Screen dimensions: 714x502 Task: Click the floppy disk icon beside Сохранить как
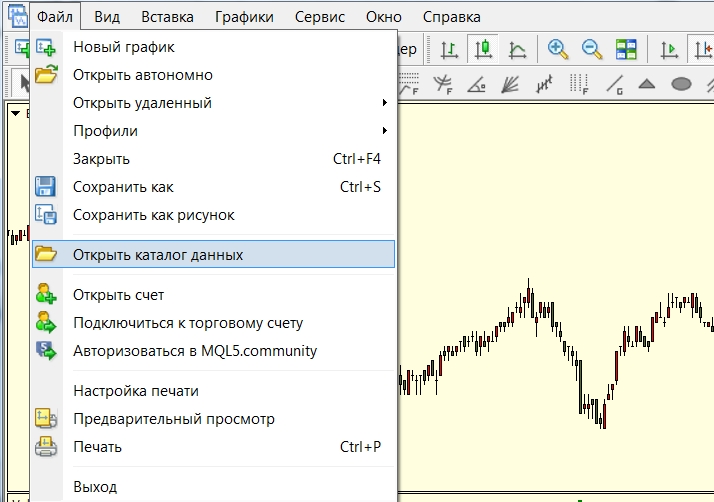click(x=46, y=187)
